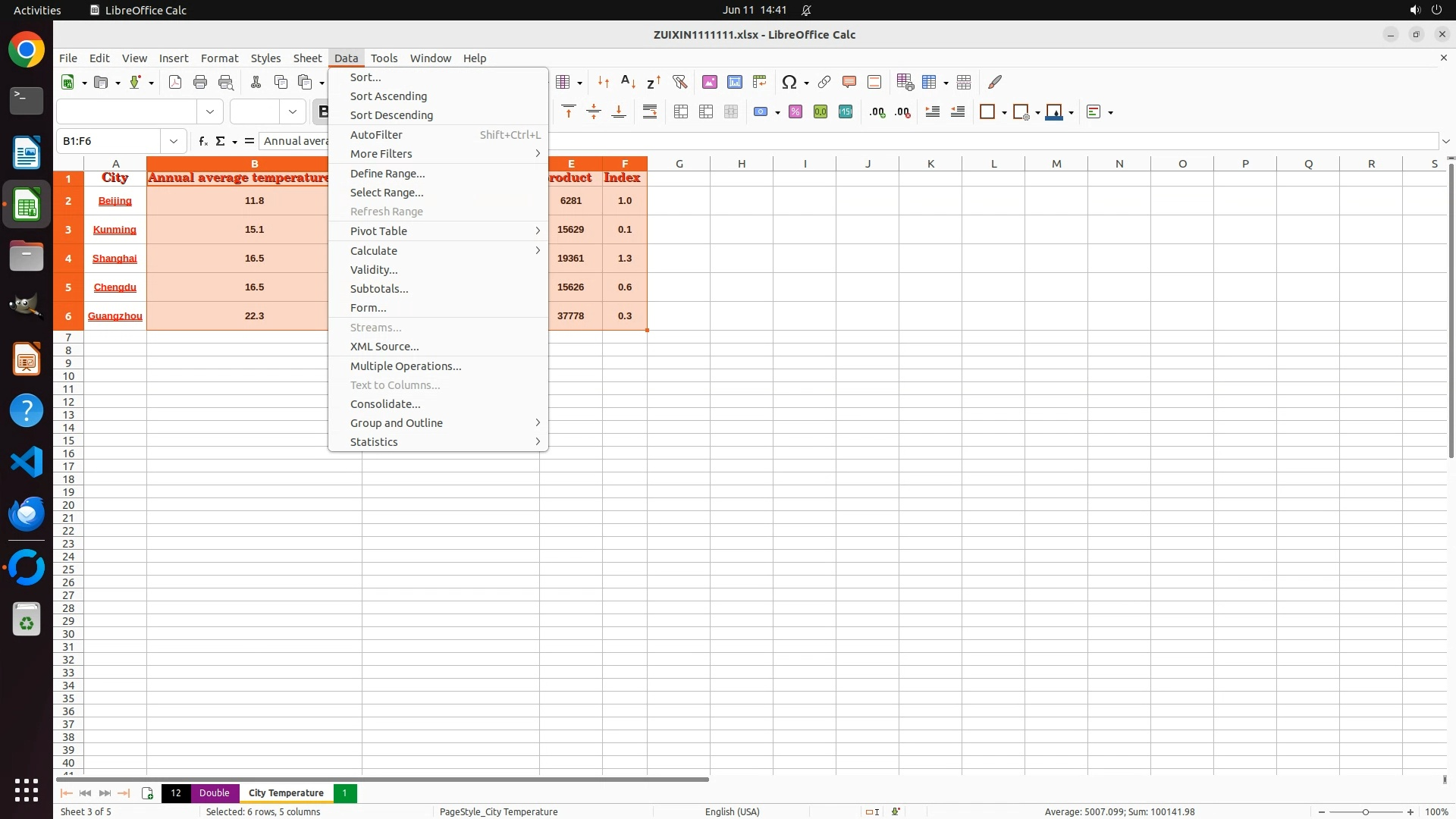Open the Function Wizard icon
This screenshot has height=819, width=1456.
click(x=202, y=141)
